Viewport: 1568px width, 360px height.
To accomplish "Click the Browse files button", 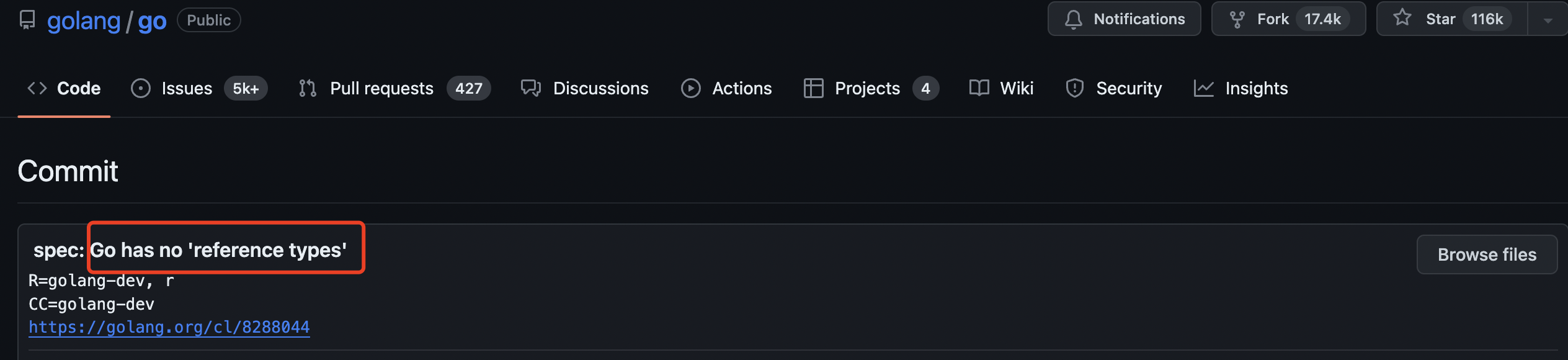I will (1487, 254).
